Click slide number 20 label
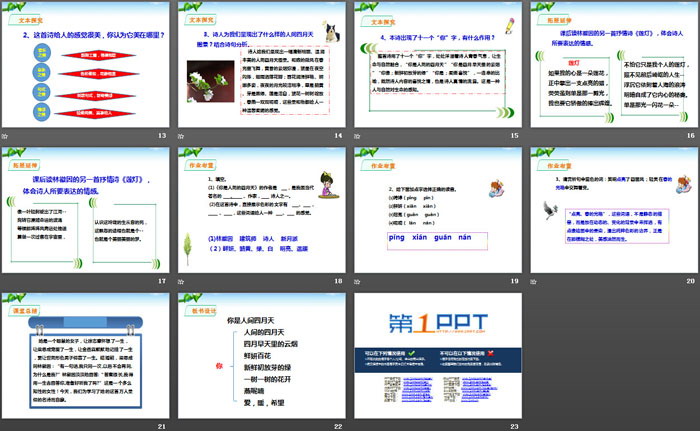 point(691,281)
